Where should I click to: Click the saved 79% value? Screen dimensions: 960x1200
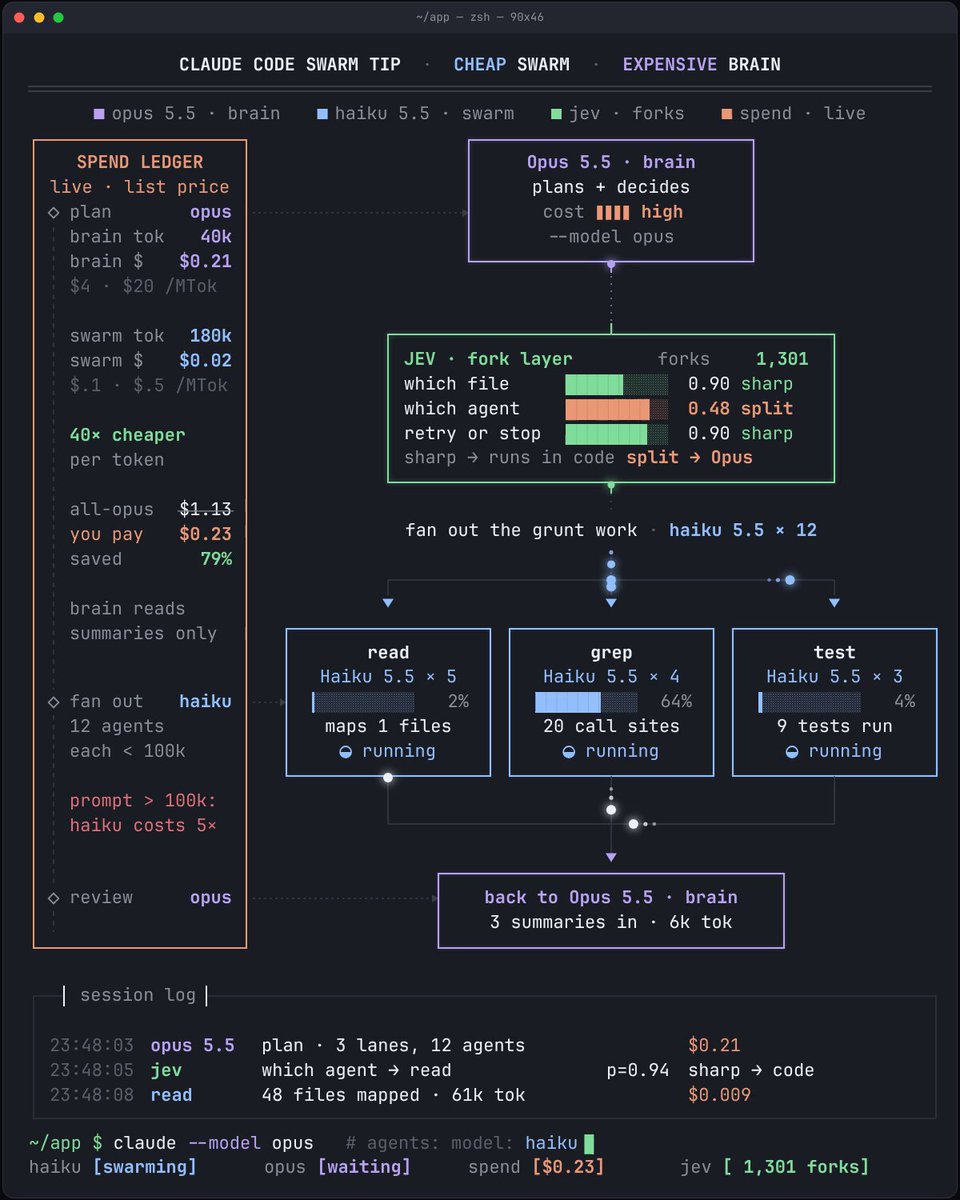coord(216,559)
